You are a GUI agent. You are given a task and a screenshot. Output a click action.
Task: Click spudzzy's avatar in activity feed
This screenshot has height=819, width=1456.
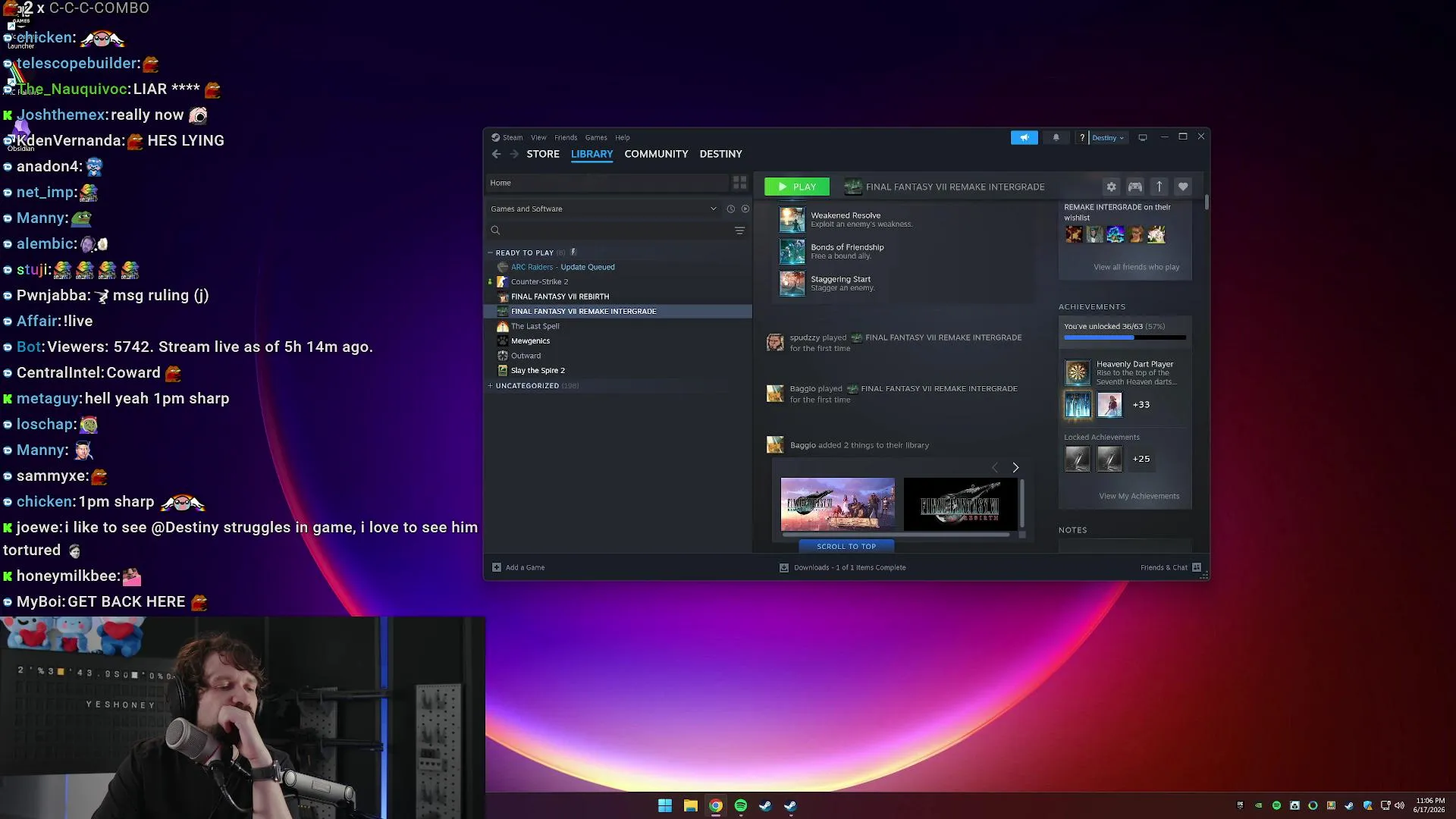(775, 343)
